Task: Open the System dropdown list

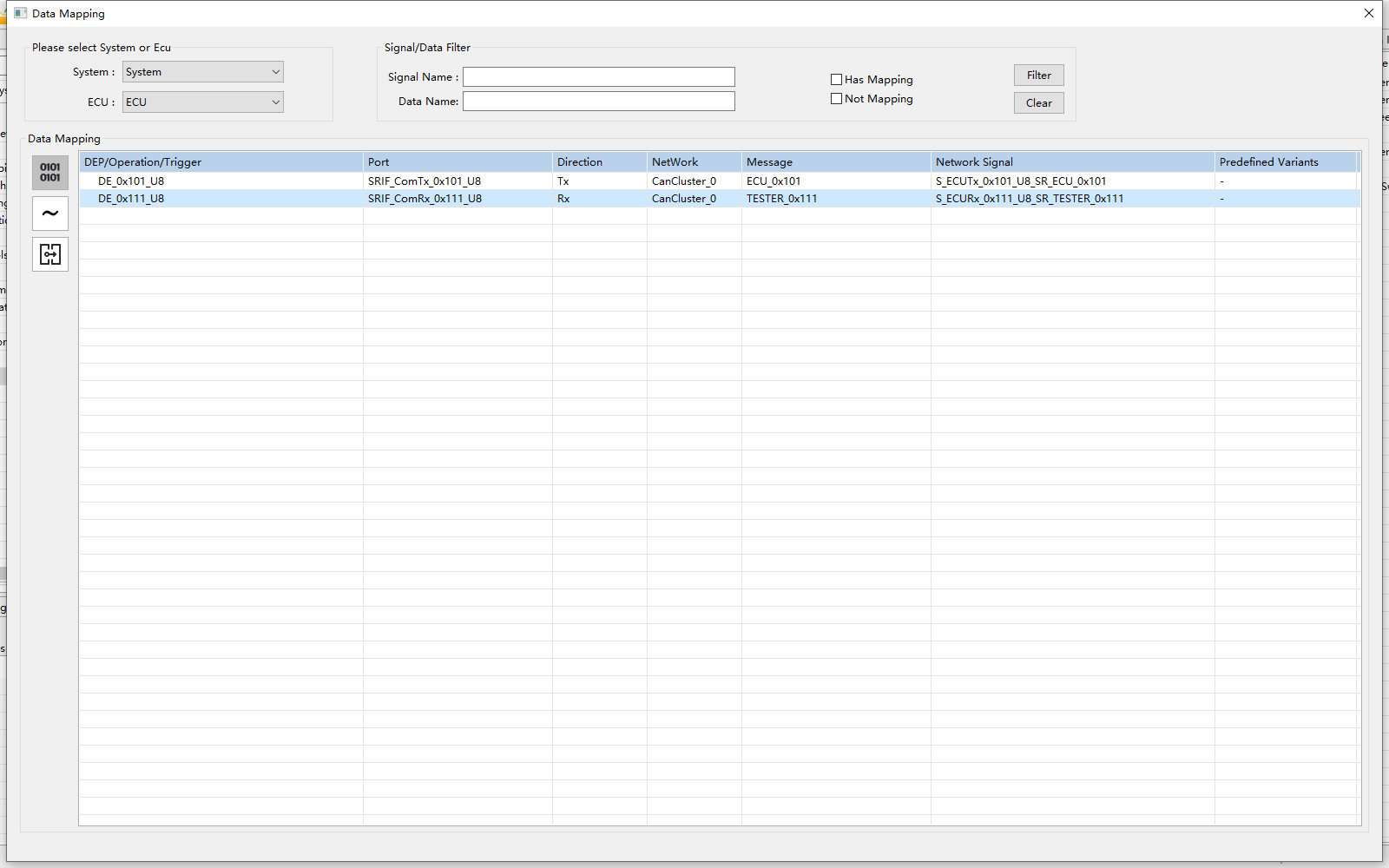Action: click(203, 72)
